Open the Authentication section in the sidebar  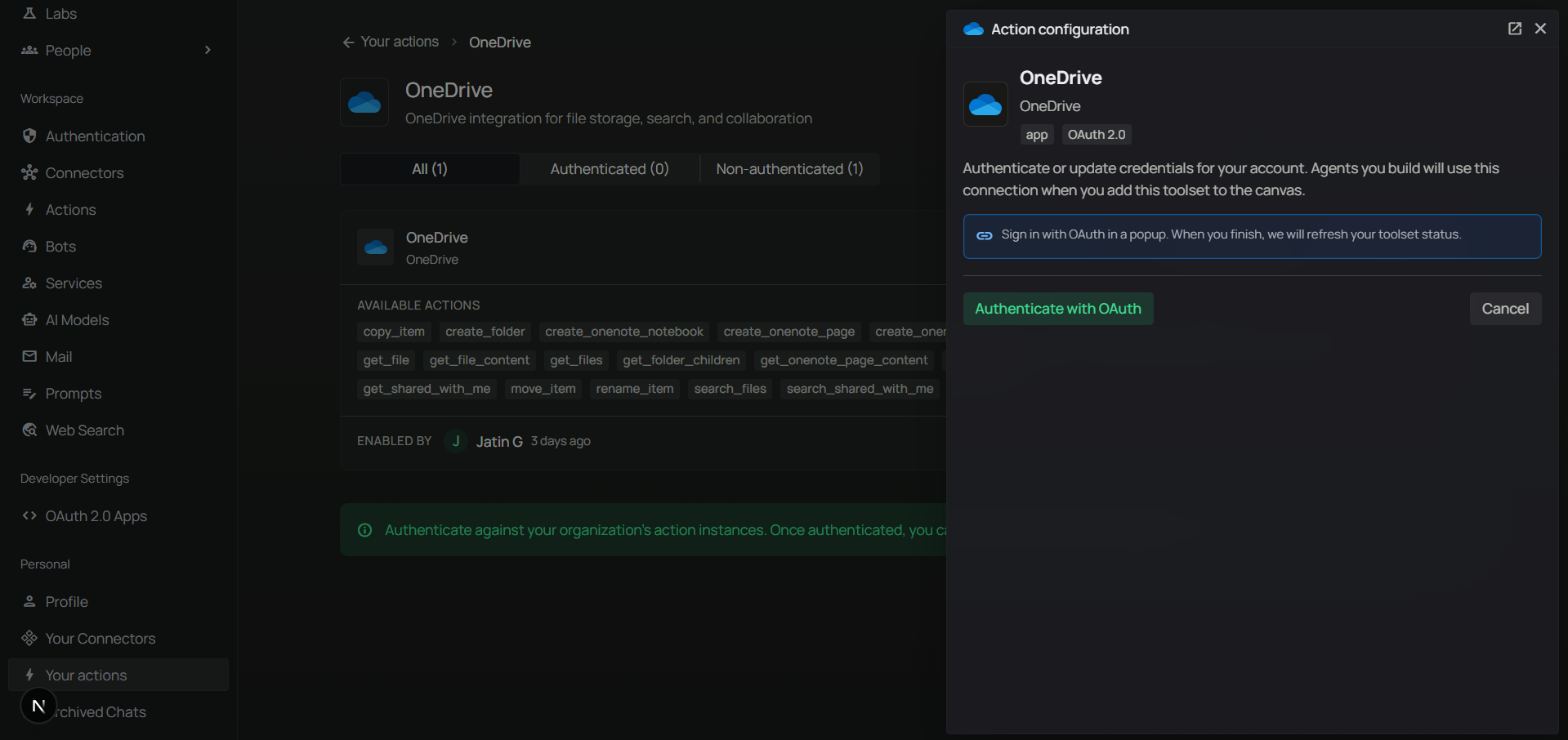click(96, 136)
